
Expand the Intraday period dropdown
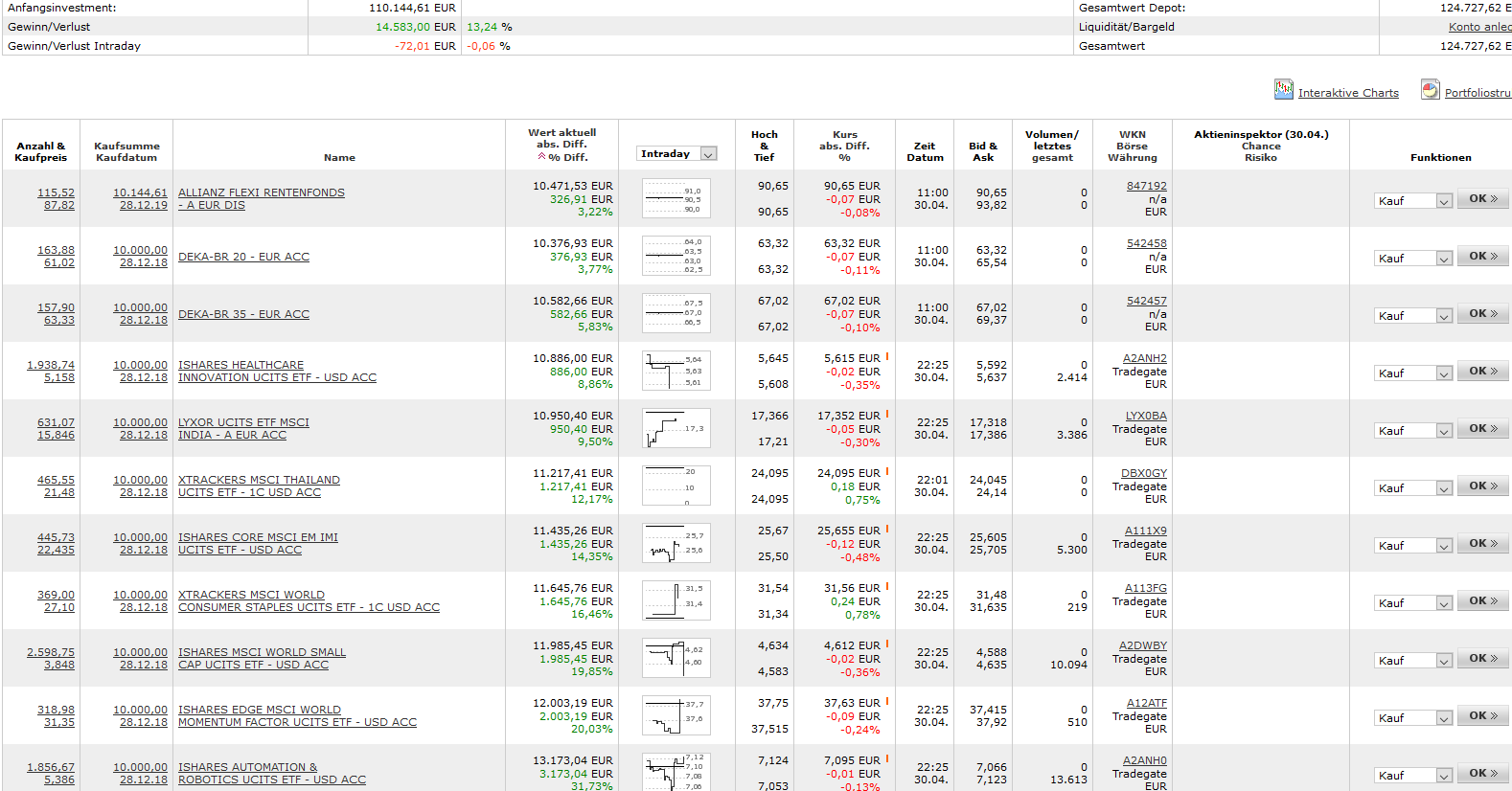click(x=708, y=154)
